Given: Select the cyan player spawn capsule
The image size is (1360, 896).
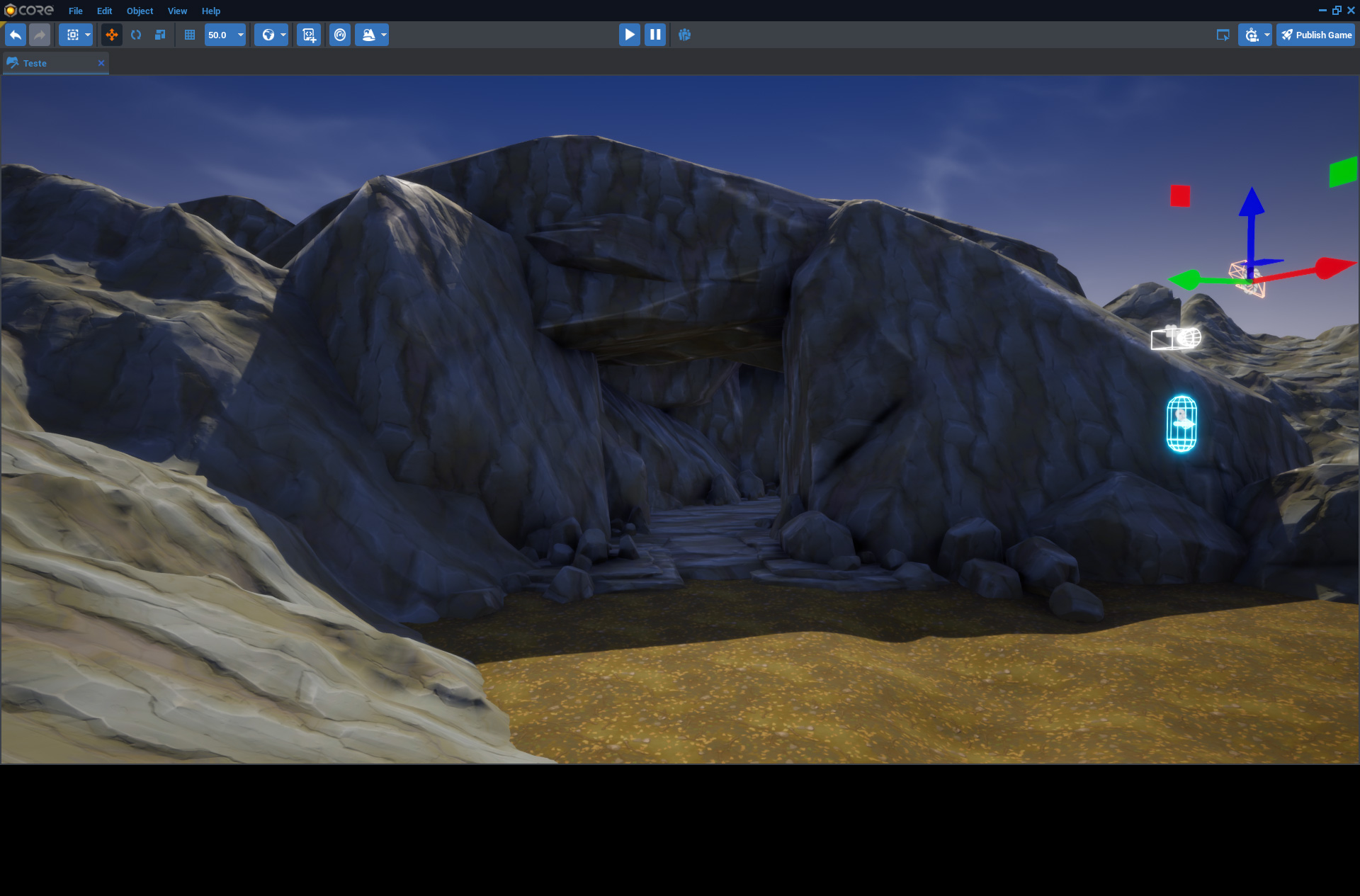Looking at the screenshot, I should pyautogui.click(x=1181, y=424).
